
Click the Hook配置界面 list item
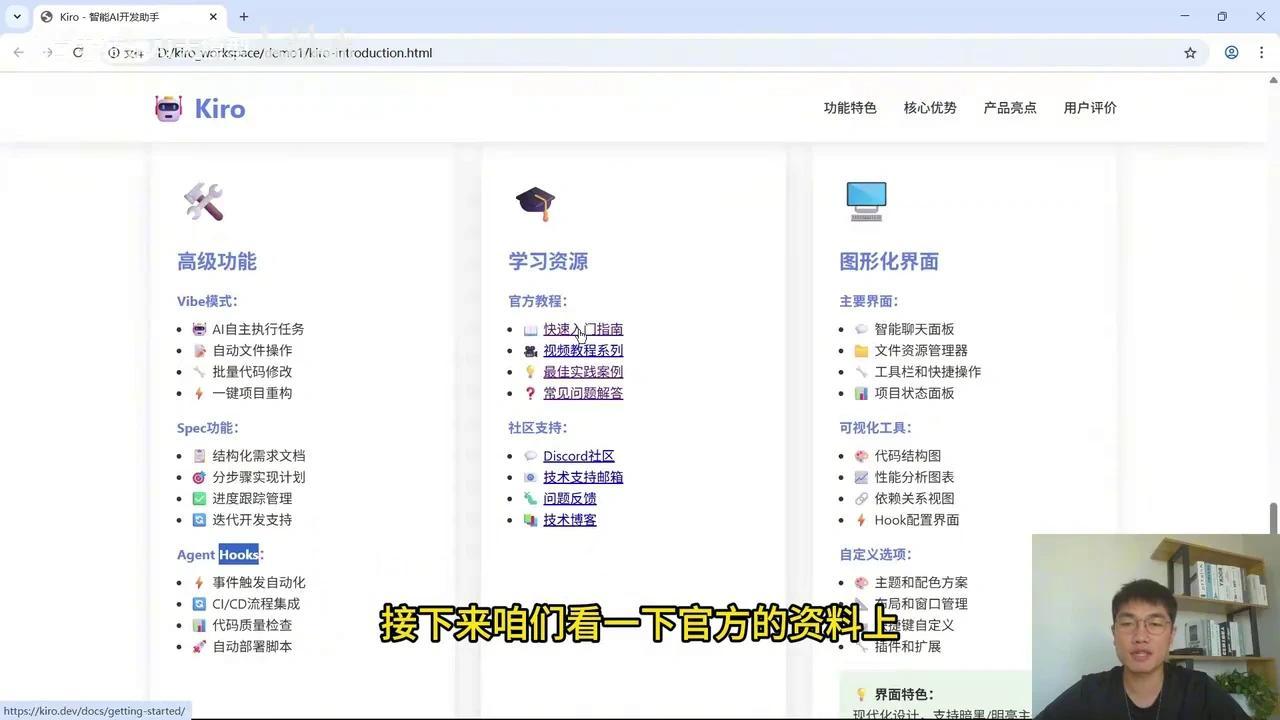[917, 520]
